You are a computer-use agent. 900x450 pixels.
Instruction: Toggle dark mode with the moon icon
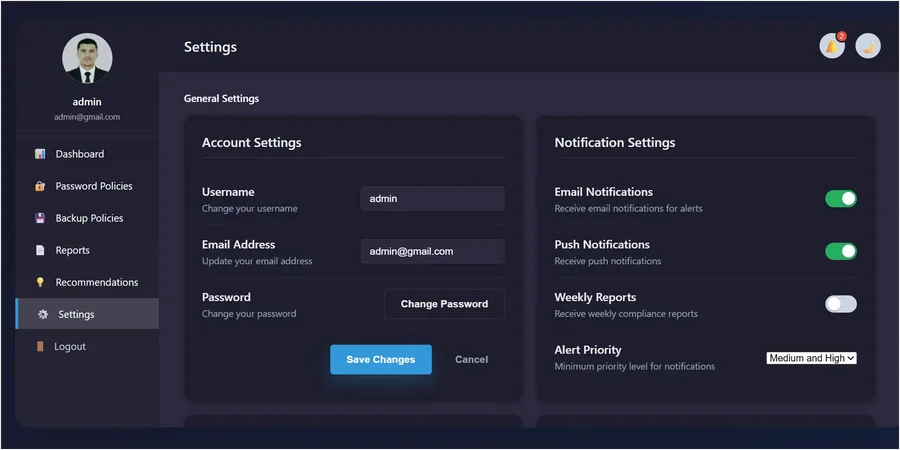tap(868, 46)
